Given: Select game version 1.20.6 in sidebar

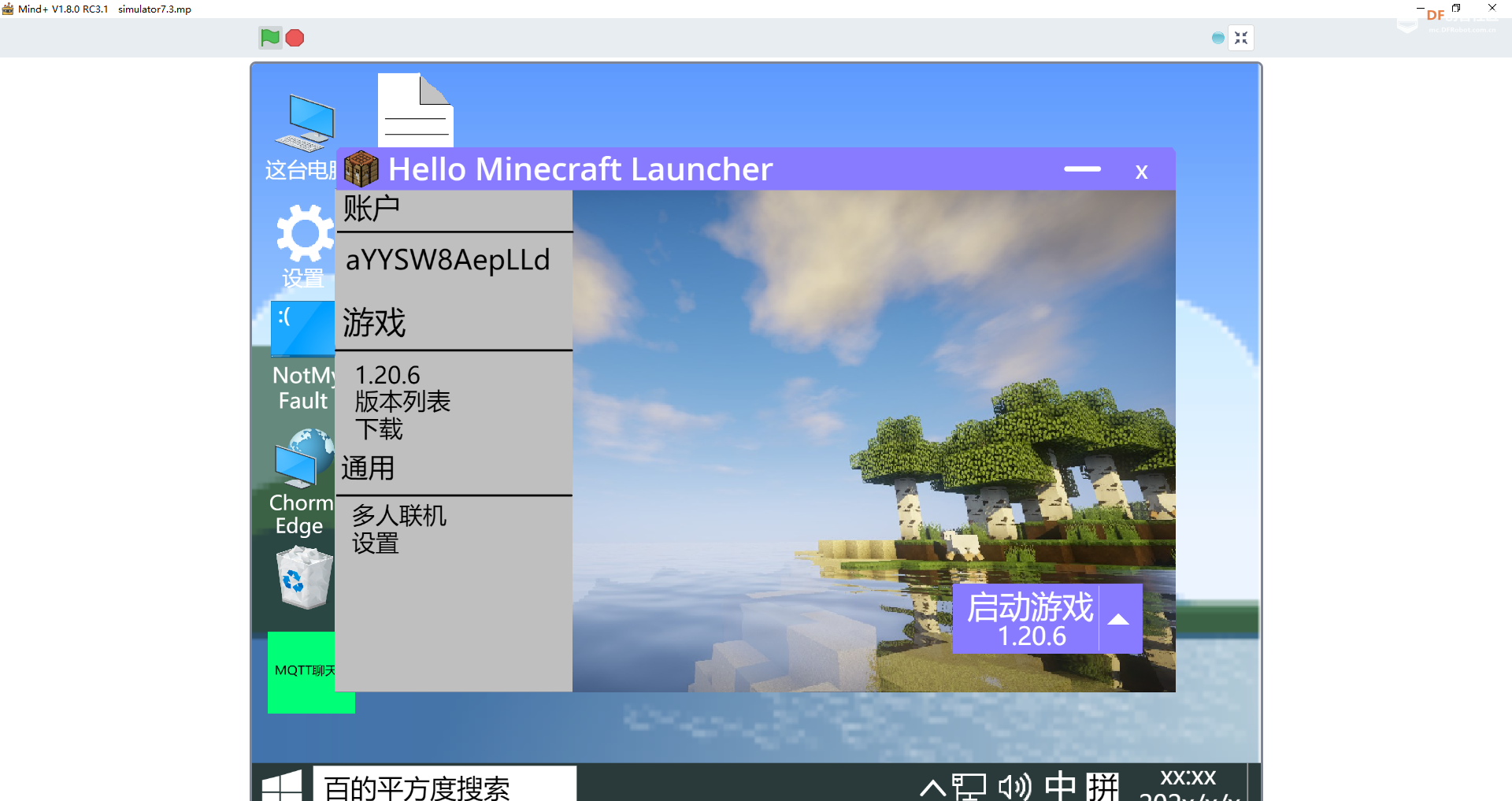Looking at the screenshot, I should click(x=387, y=374).
